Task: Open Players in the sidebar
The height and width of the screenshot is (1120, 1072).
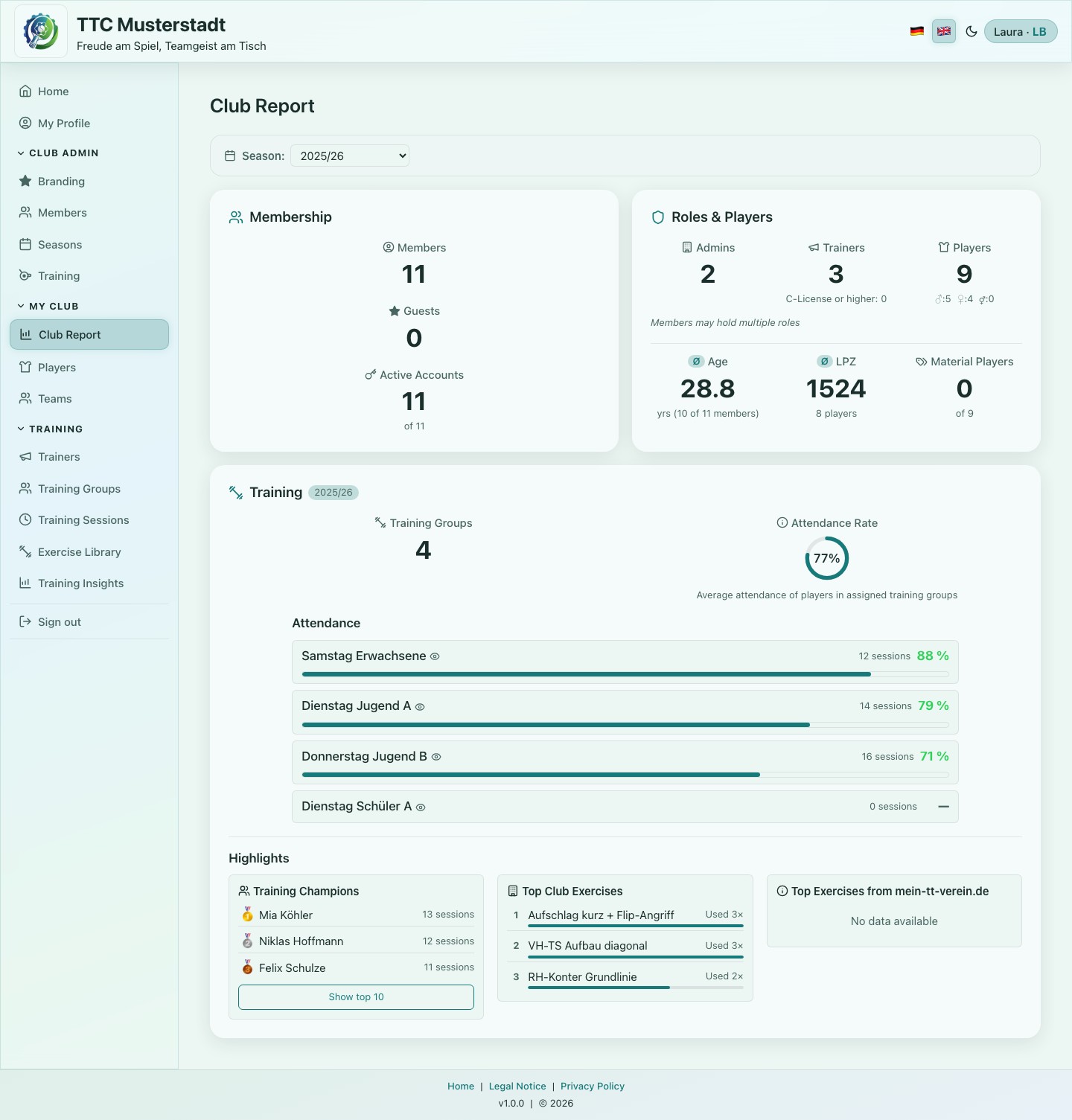Action: (89, 367)
